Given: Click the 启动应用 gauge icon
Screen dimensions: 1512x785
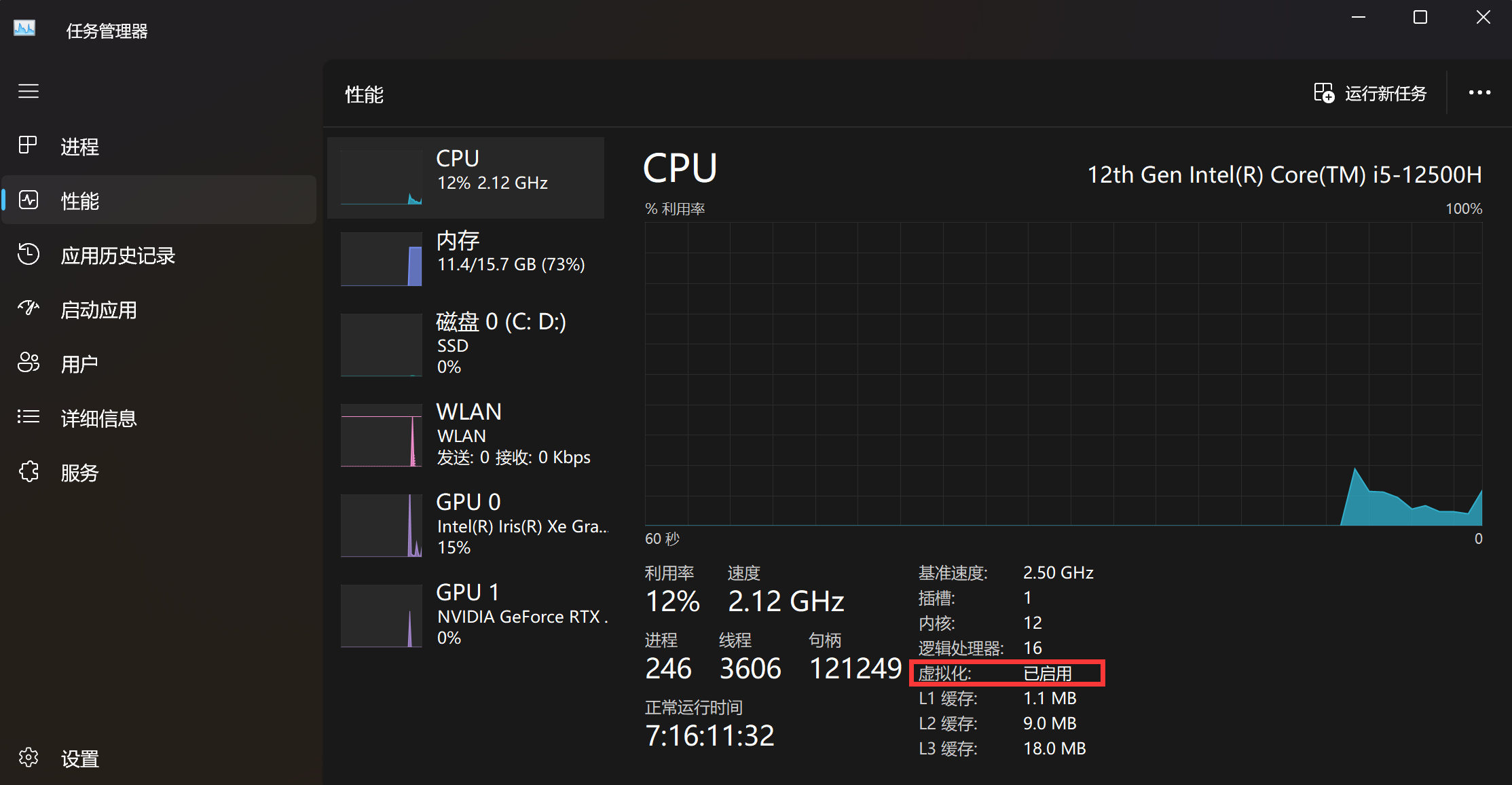Looking at the screenshot, I should coord(28,308).
